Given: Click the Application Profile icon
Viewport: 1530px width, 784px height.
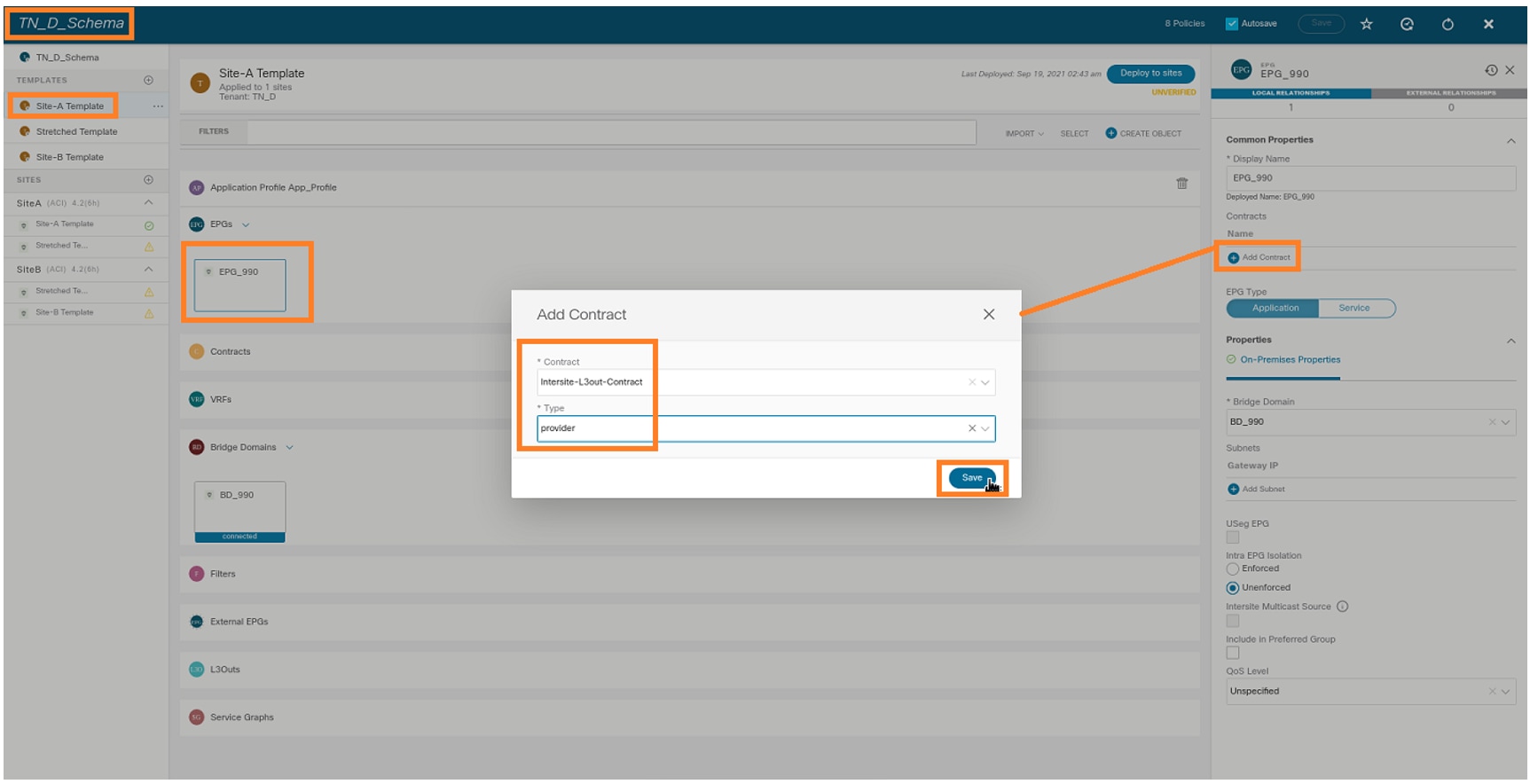Looking at the screenshot, I should tap(197, 188).
